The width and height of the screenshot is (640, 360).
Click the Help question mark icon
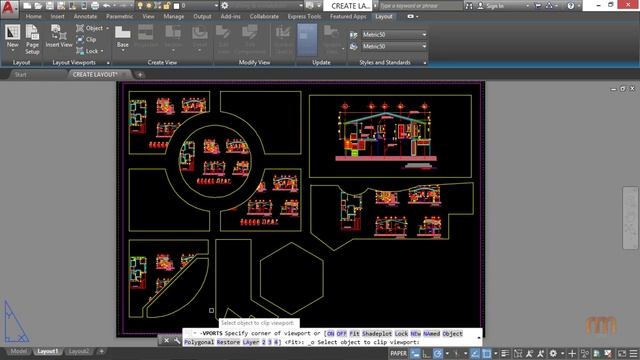tap(571, 6)
